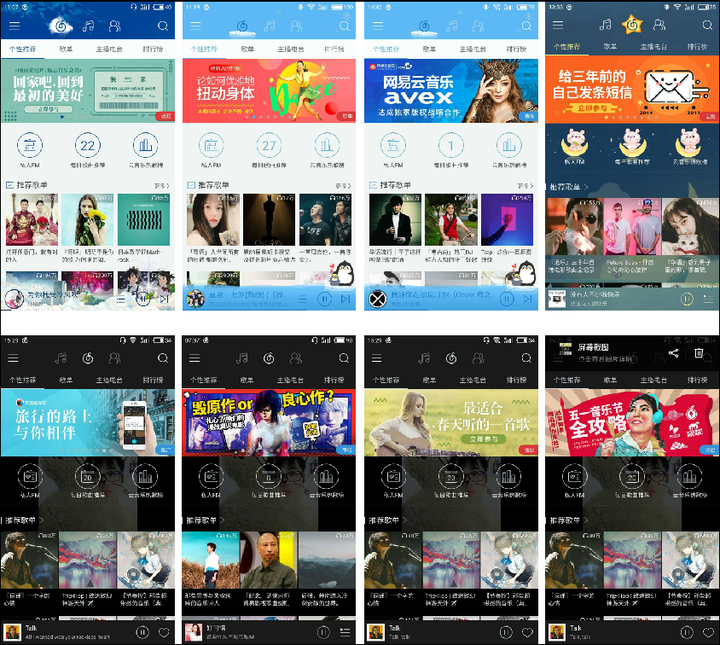Switch to 排行榜 tab on the 旅行的路上 screen

coord(153,380)
